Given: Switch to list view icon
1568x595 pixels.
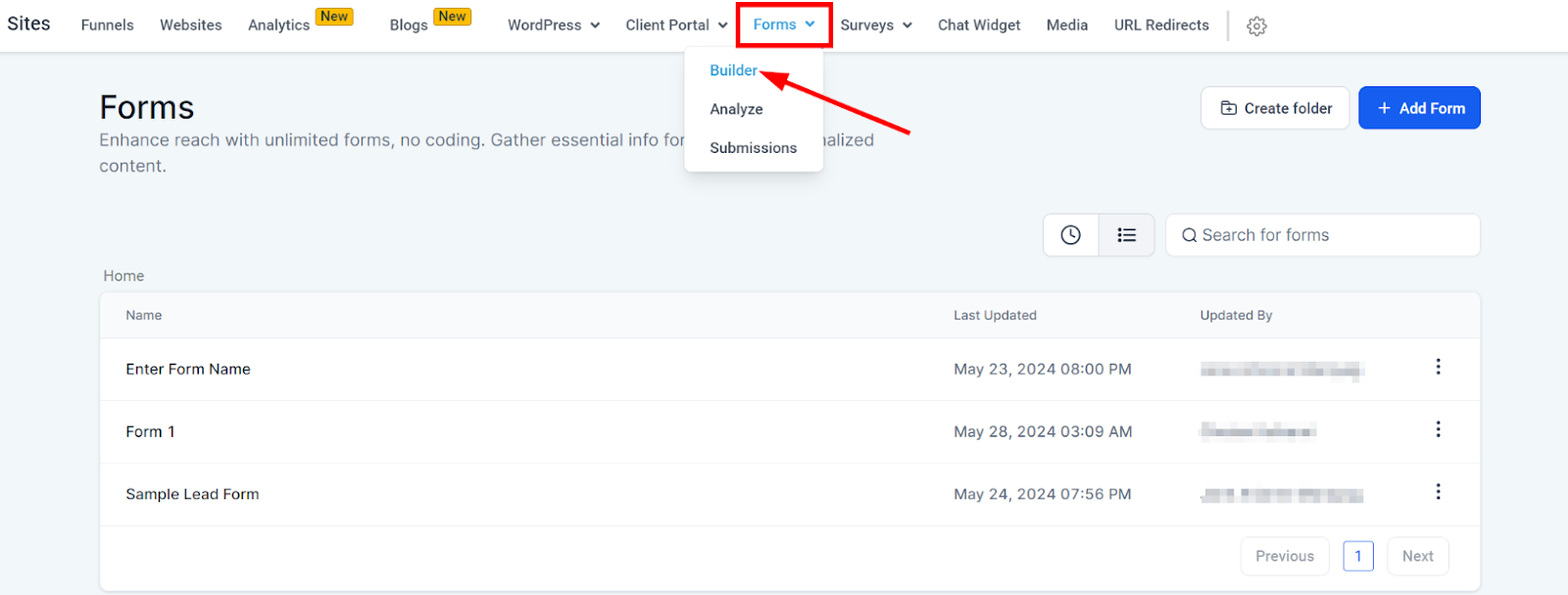Looking at the screenshot, I should pyautogui.click(x=1127, y=235).
